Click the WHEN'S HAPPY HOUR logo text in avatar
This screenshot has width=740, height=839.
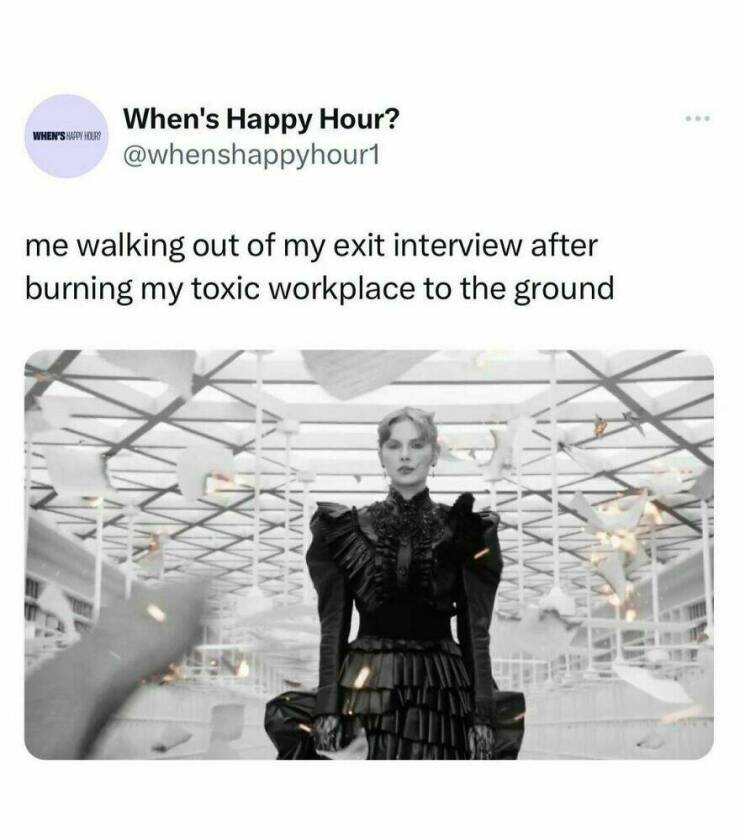[x=67, y=136]
